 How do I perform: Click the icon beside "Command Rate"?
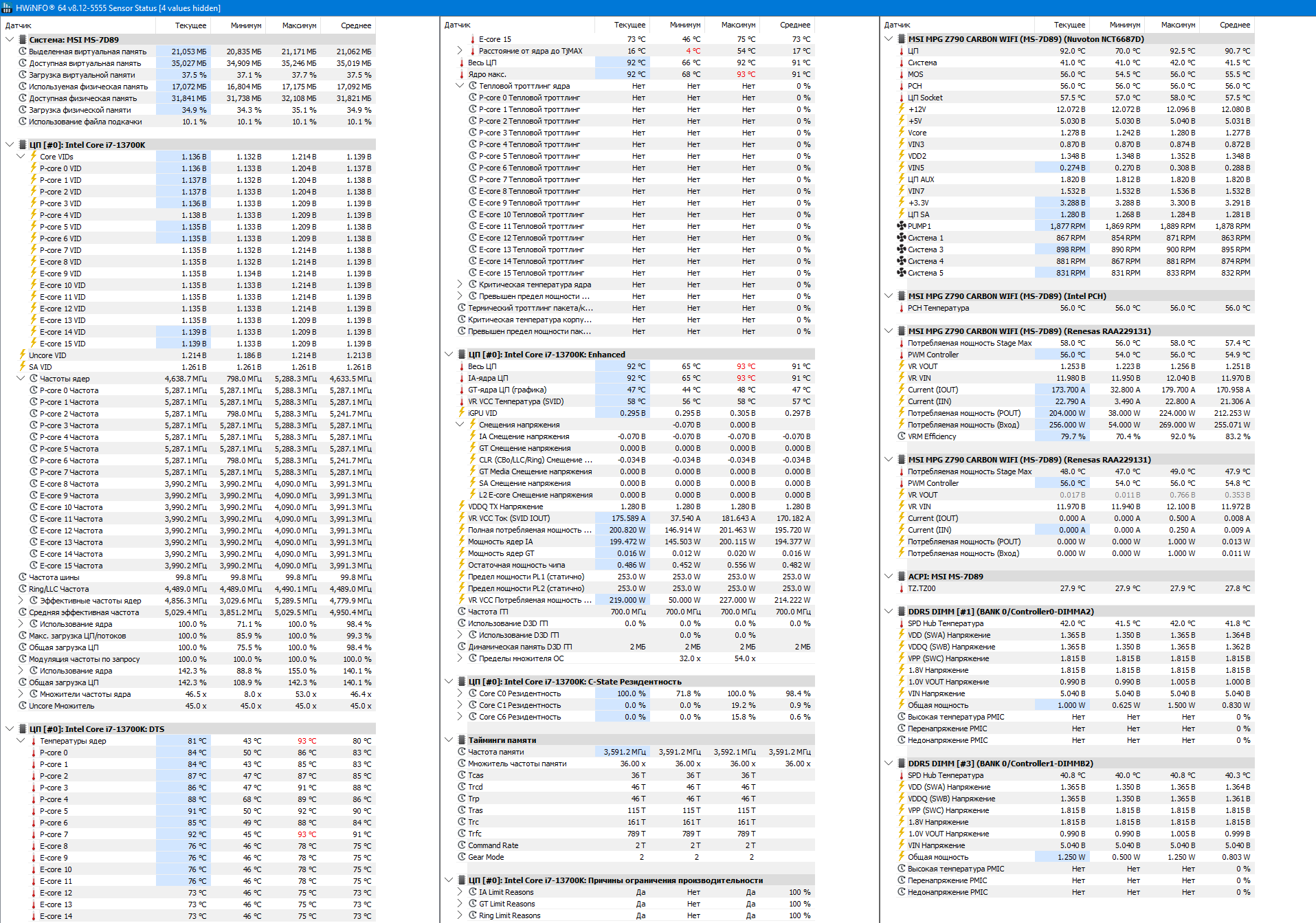pos(462,845)
